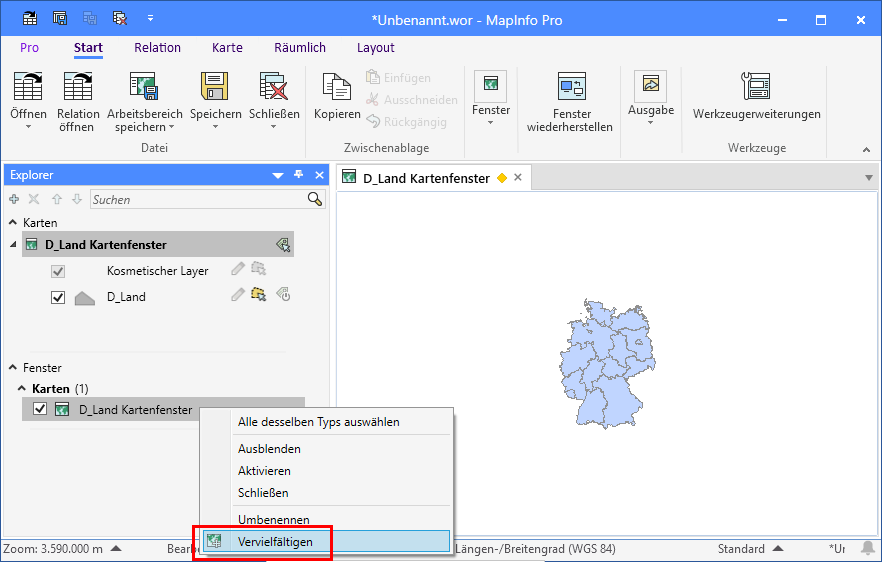The height and width of the screenshot is (562, 882).
Task: Open Standard dropdown in status bar
Action: pos(778,548)
